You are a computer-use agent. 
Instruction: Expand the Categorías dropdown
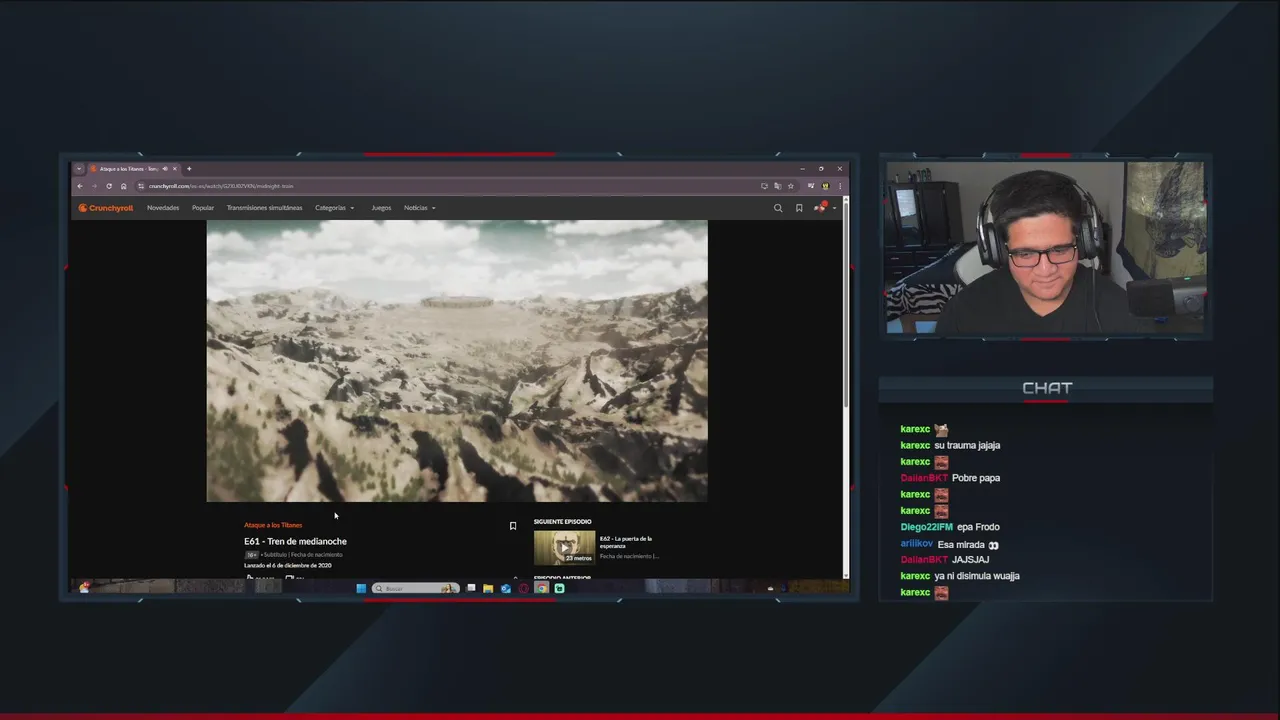click(x=334, y=208)
